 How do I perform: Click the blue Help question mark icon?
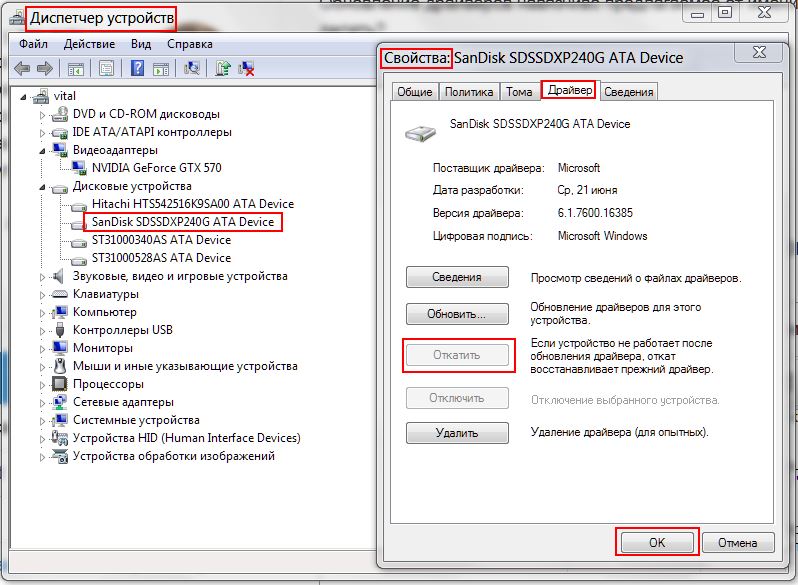[x=137, y=68]
